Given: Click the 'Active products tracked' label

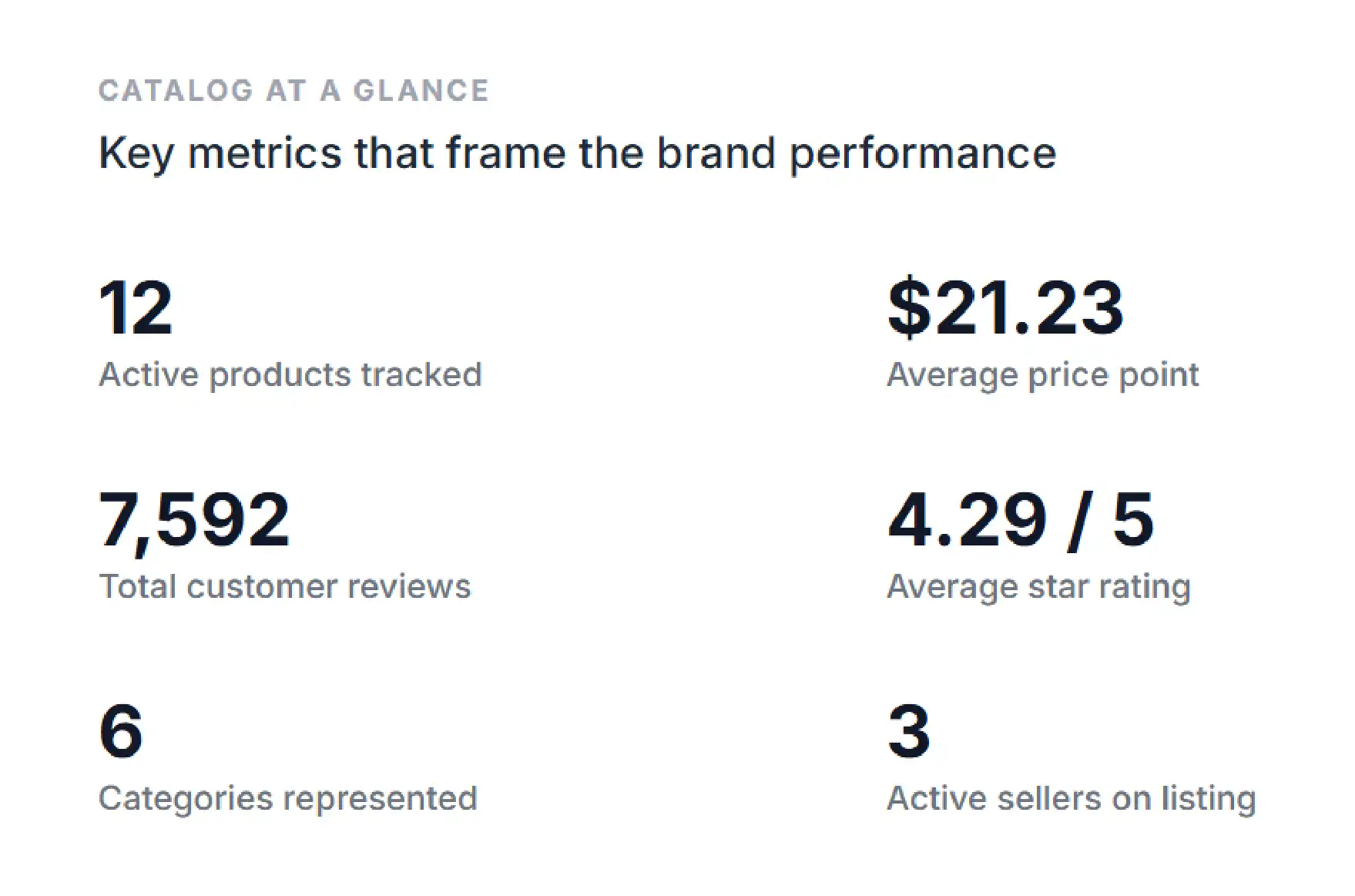Looking at the screenshot, I should [x=290, y=375].
